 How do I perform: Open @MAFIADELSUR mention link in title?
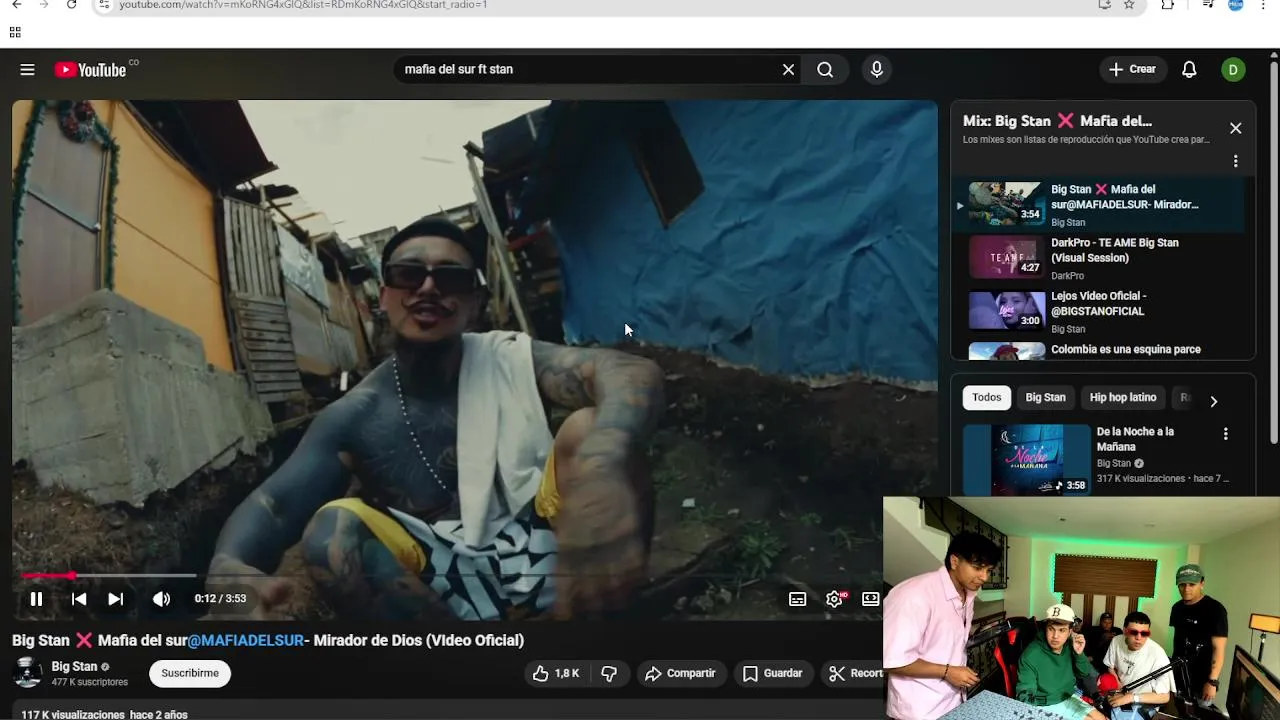(246, 641)
